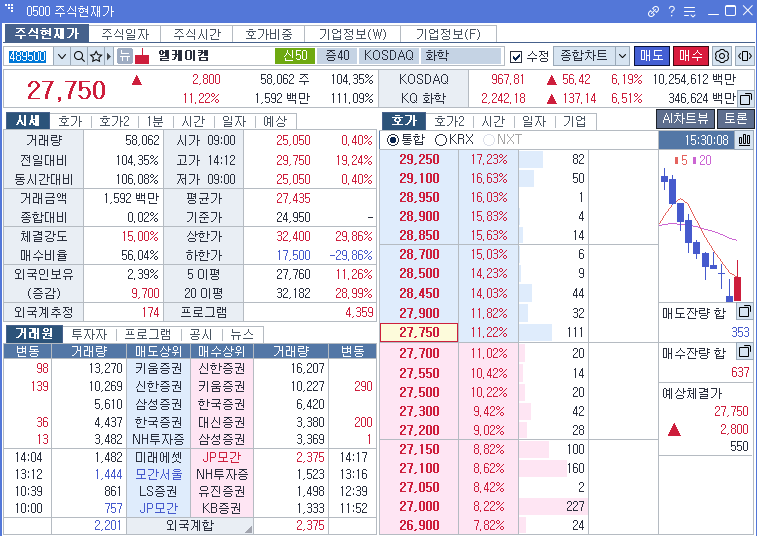
Task: Expand the 외국계합 corner triangle
Action: (x=248, y=529)
